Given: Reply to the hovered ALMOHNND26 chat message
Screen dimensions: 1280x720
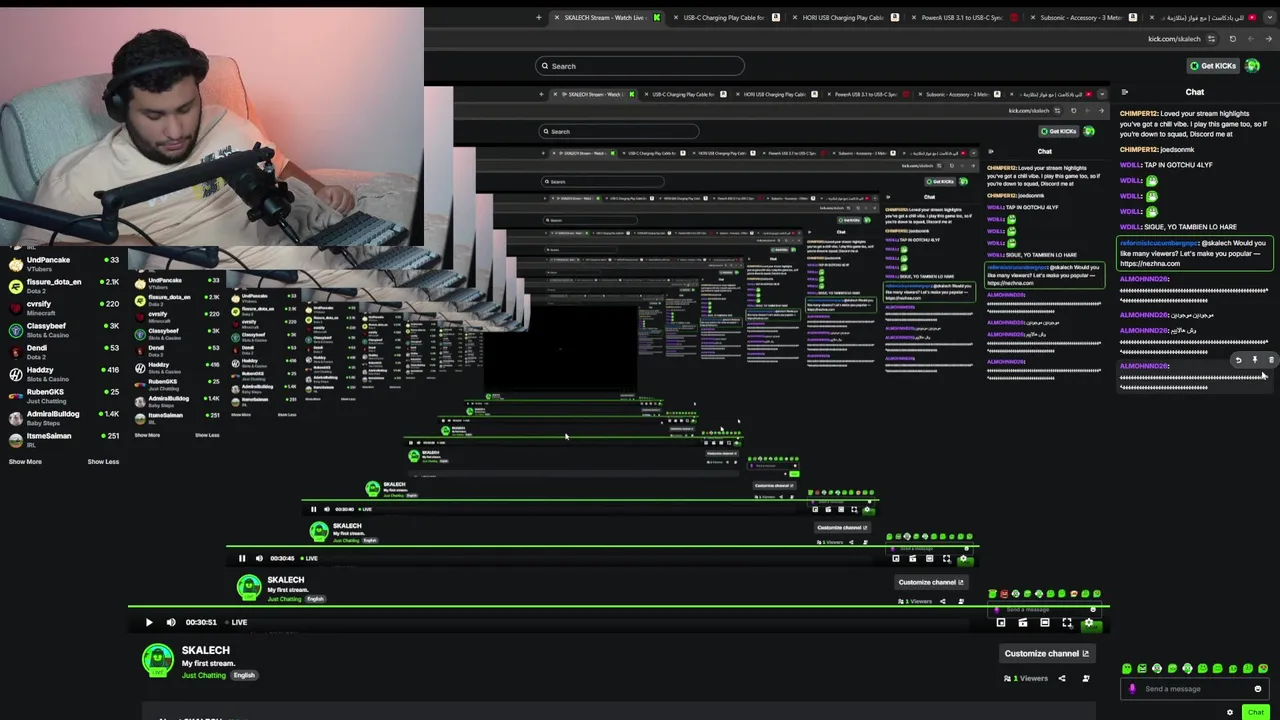Looking at the screenshot, I should [1238, 360].
